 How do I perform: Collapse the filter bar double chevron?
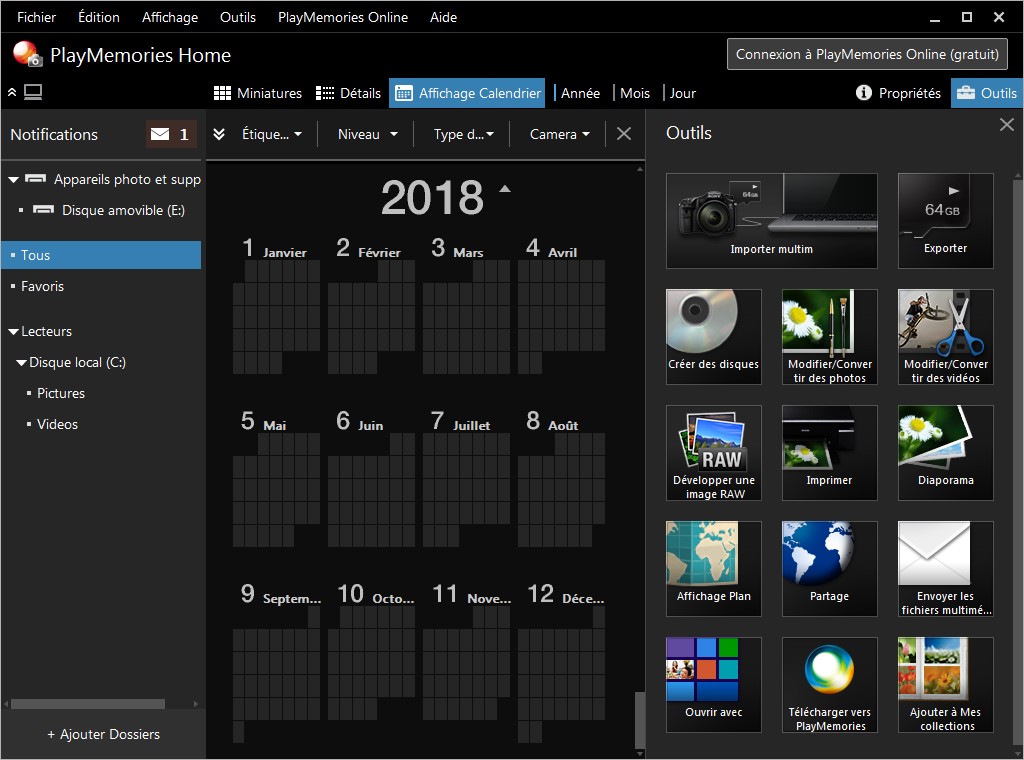coord(219,134)
